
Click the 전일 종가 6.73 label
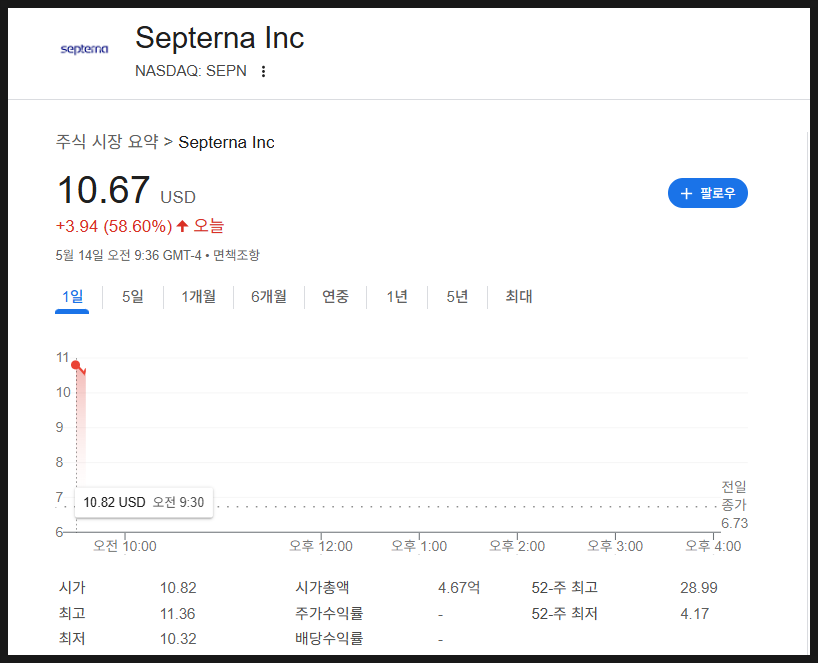coord(734,505)
